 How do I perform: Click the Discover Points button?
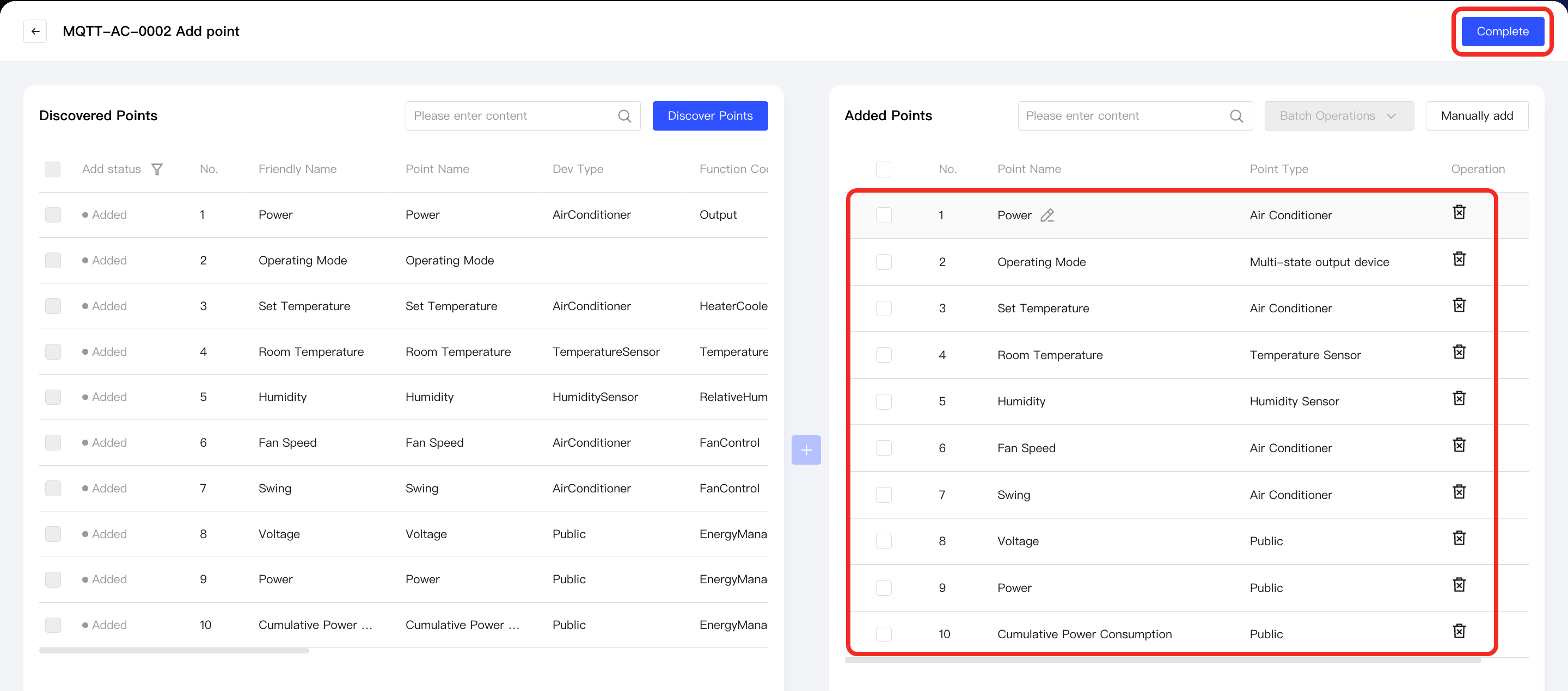(710, 115)
